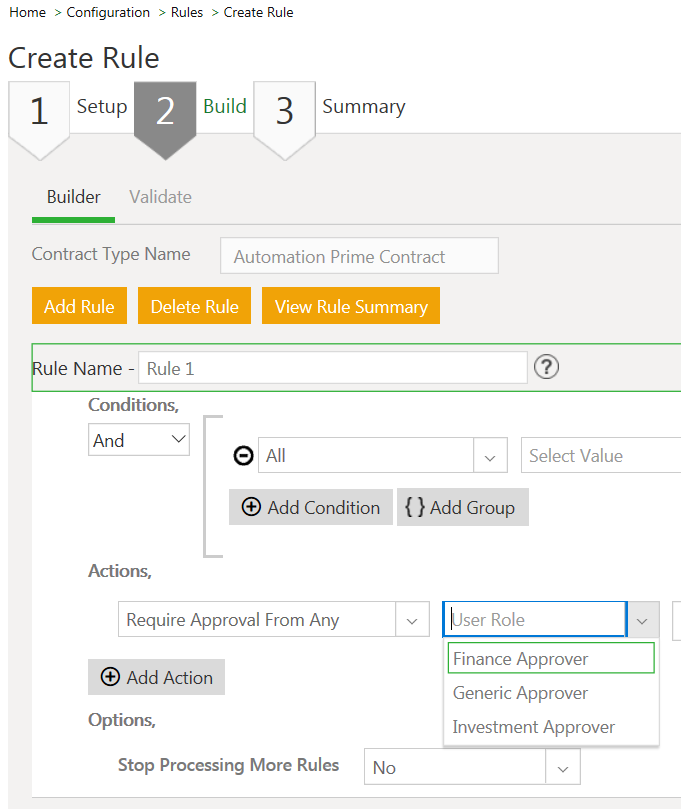Expand the Require Approval From Any dropdown
This screenshot has width=681, height=809.
click(x=412, y=620)
